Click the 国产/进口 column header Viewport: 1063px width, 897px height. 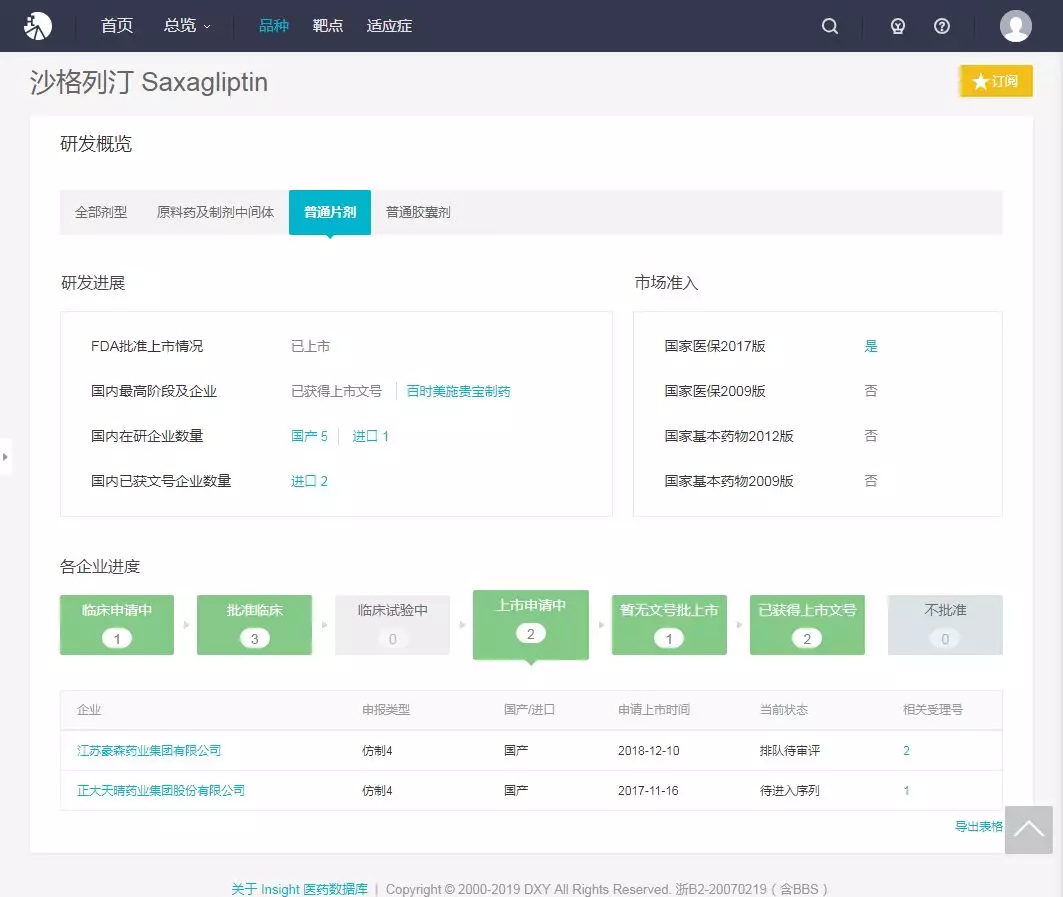(x=529, y=710)
